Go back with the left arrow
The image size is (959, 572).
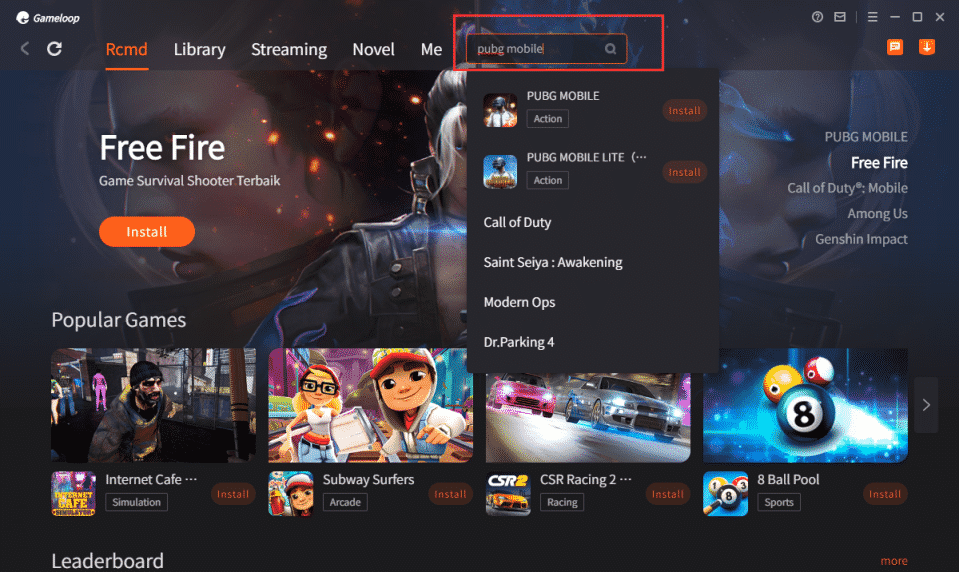click(24, 49)
